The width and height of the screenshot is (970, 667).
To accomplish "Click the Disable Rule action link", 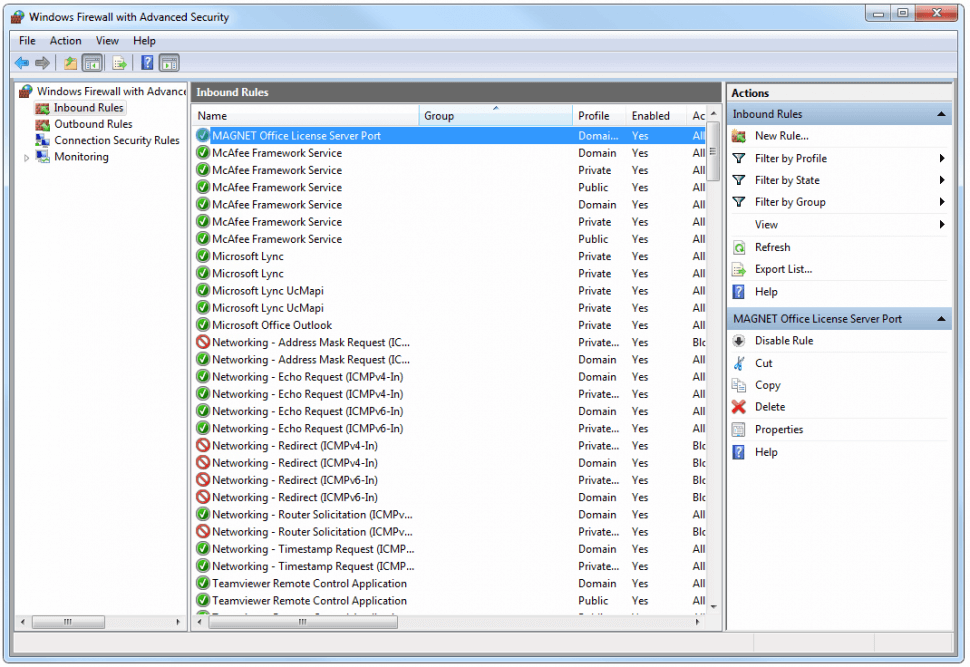I will [x=784, y=341].
